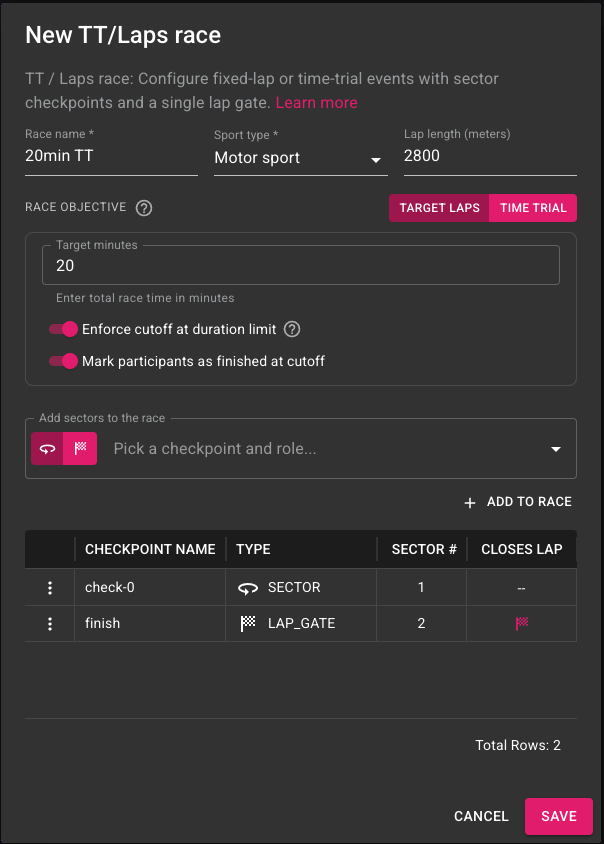Screen dimensions: 604x844
Task: Open row menu for finish checkpoint
Action: click(50, 623)
